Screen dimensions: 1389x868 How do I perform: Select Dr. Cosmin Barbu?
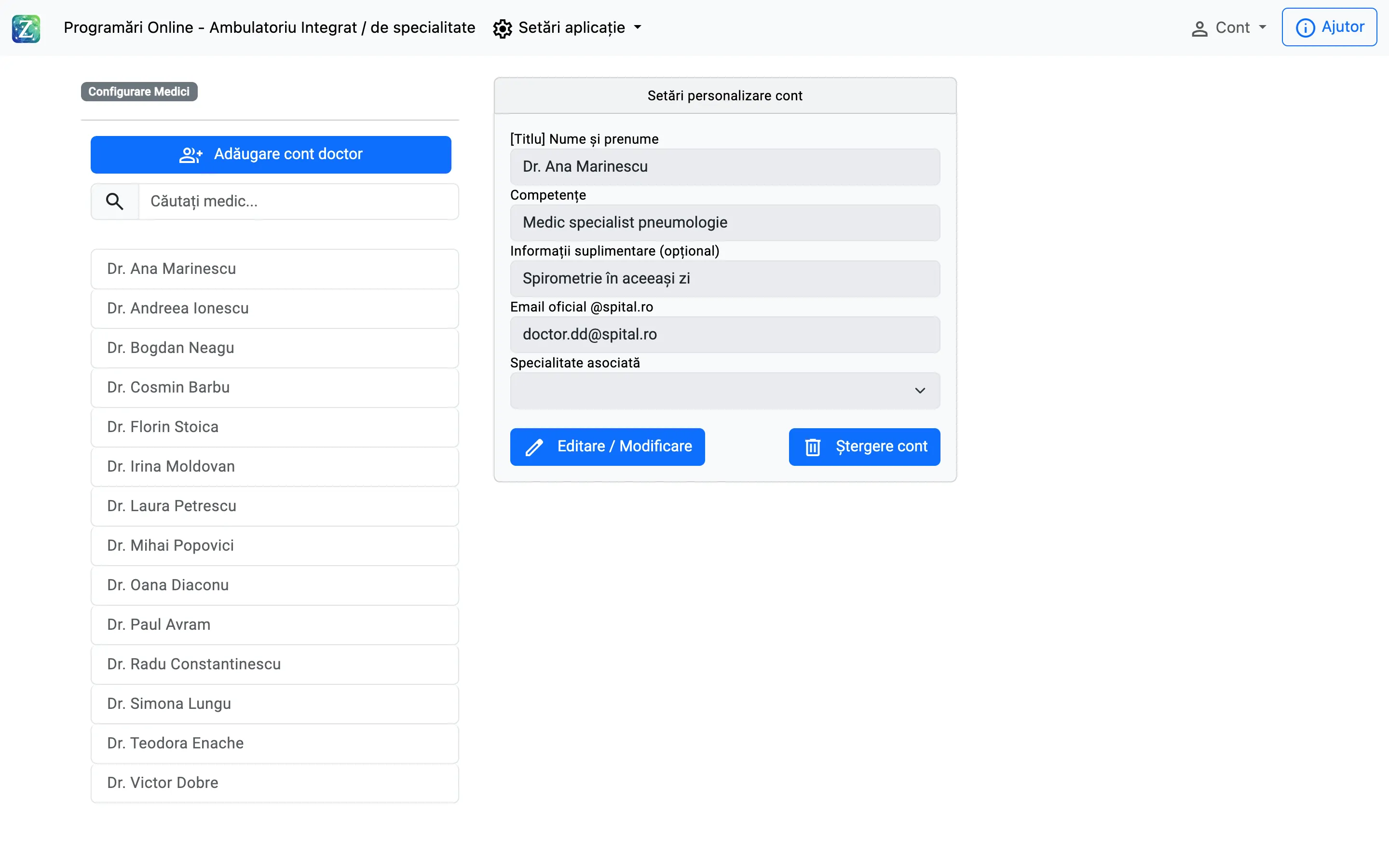coord(275,388)
